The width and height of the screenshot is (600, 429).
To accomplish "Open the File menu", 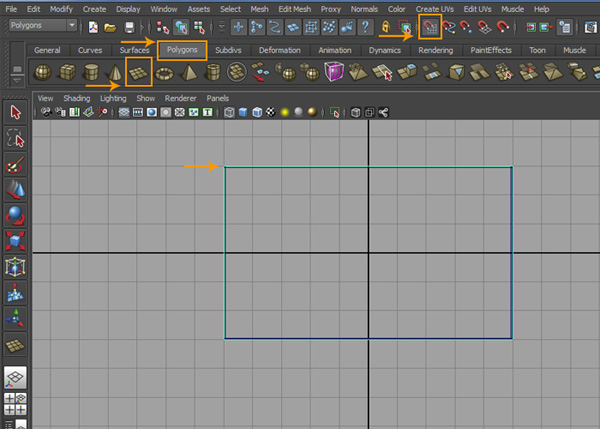I will 11,9.
